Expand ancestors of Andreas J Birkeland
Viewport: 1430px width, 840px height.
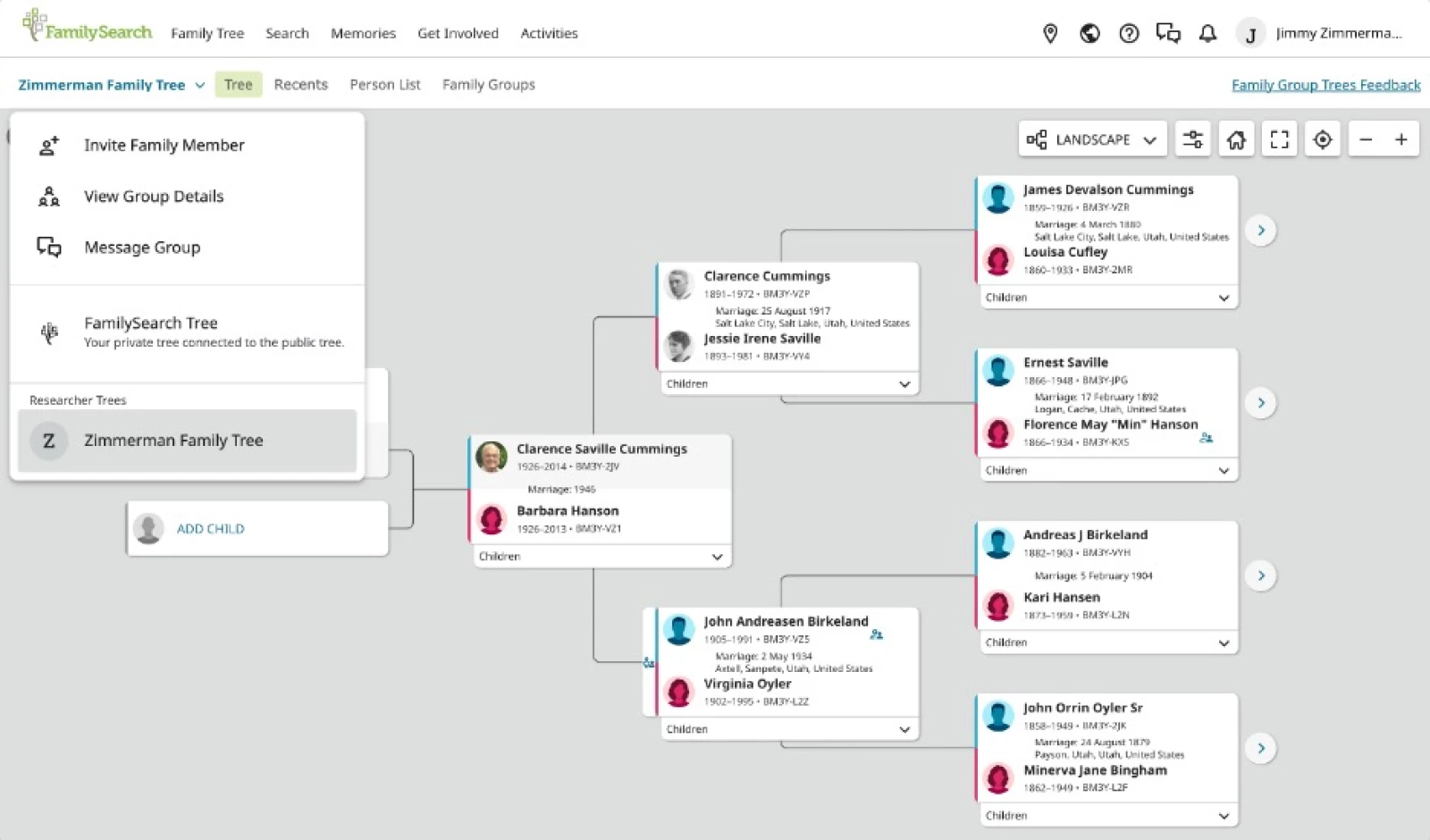click(1261, 575)
